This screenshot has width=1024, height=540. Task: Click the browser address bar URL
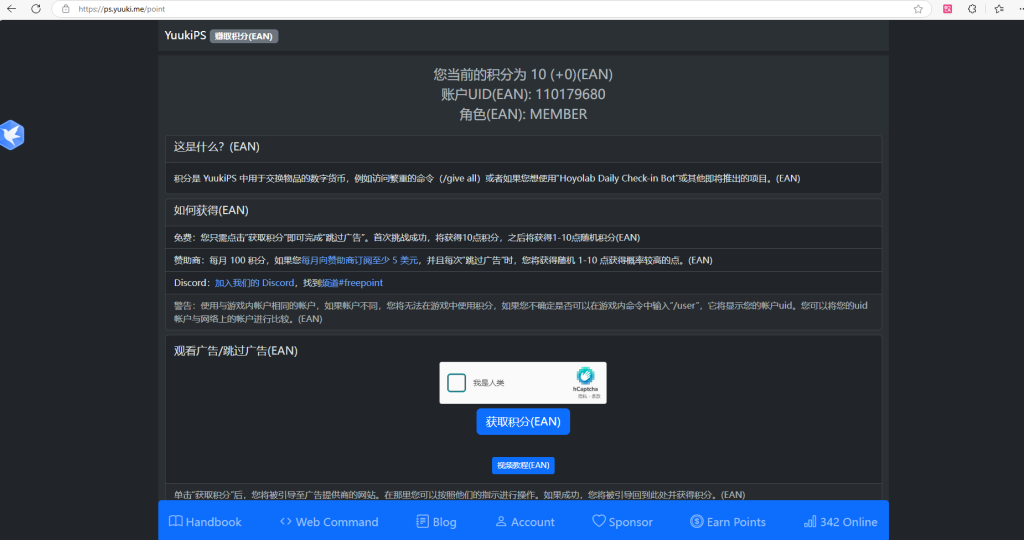click(x=121, y=9)
